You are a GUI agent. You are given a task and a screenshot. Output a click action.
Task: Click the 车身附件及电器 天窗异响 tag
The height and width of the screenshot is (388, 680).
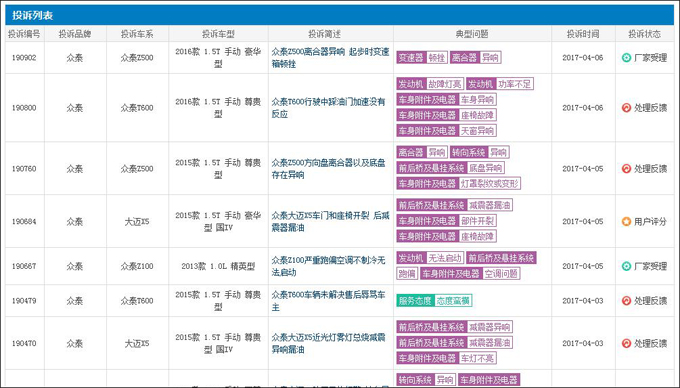(446, 131)
